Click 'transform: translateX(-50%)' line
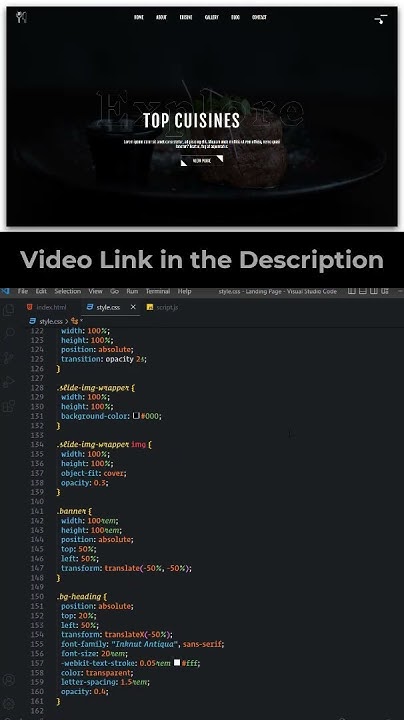Image resolution: width=404 pixels, height=720 pixels. (117, 635)
